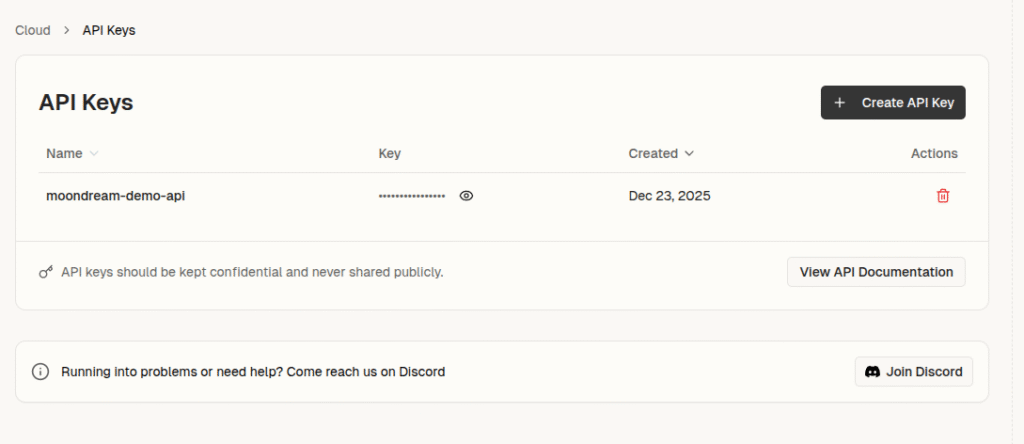Click the plus icon in Create API Key
The image size is (1024, 444).
click(x=840, y=103)
